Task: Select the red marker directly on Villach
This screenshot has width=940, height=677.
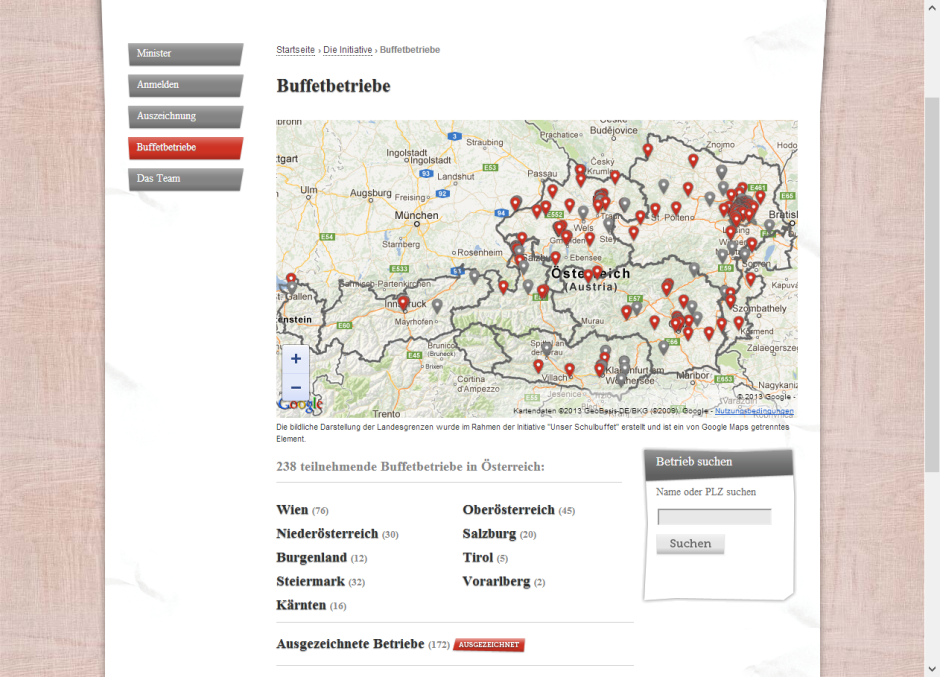Action: click(570, 371)
